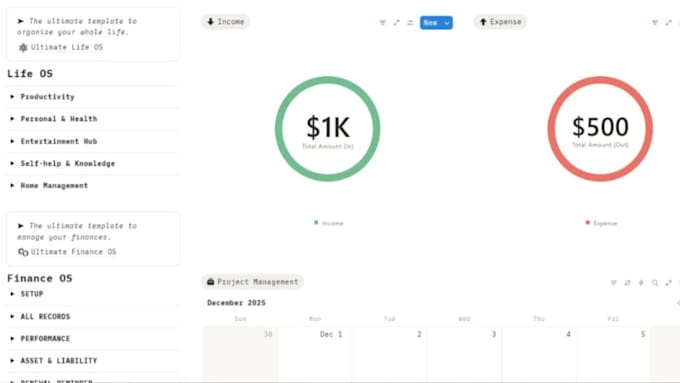
Task: Click the red Expense donut chart
Action: 600,129
